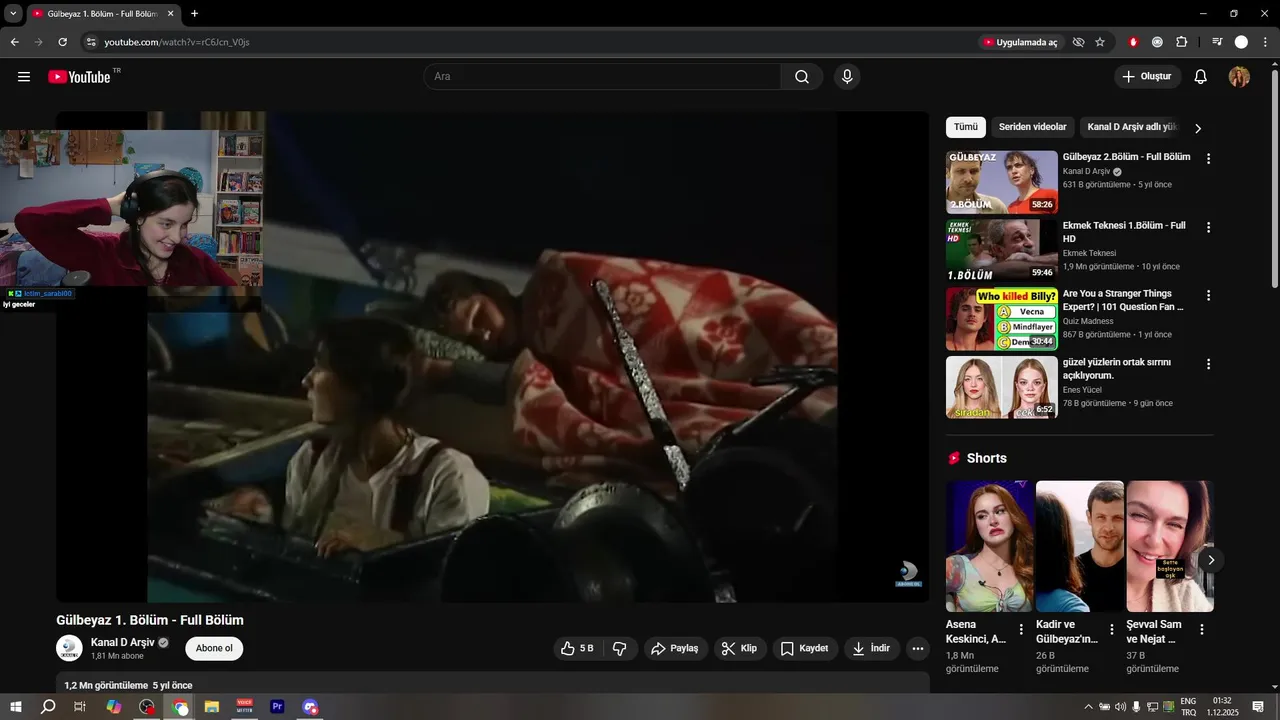Open options for güzel yüzlerin ortak sırrını video
Screen dimensions: 1280x720
(1208, 365)
